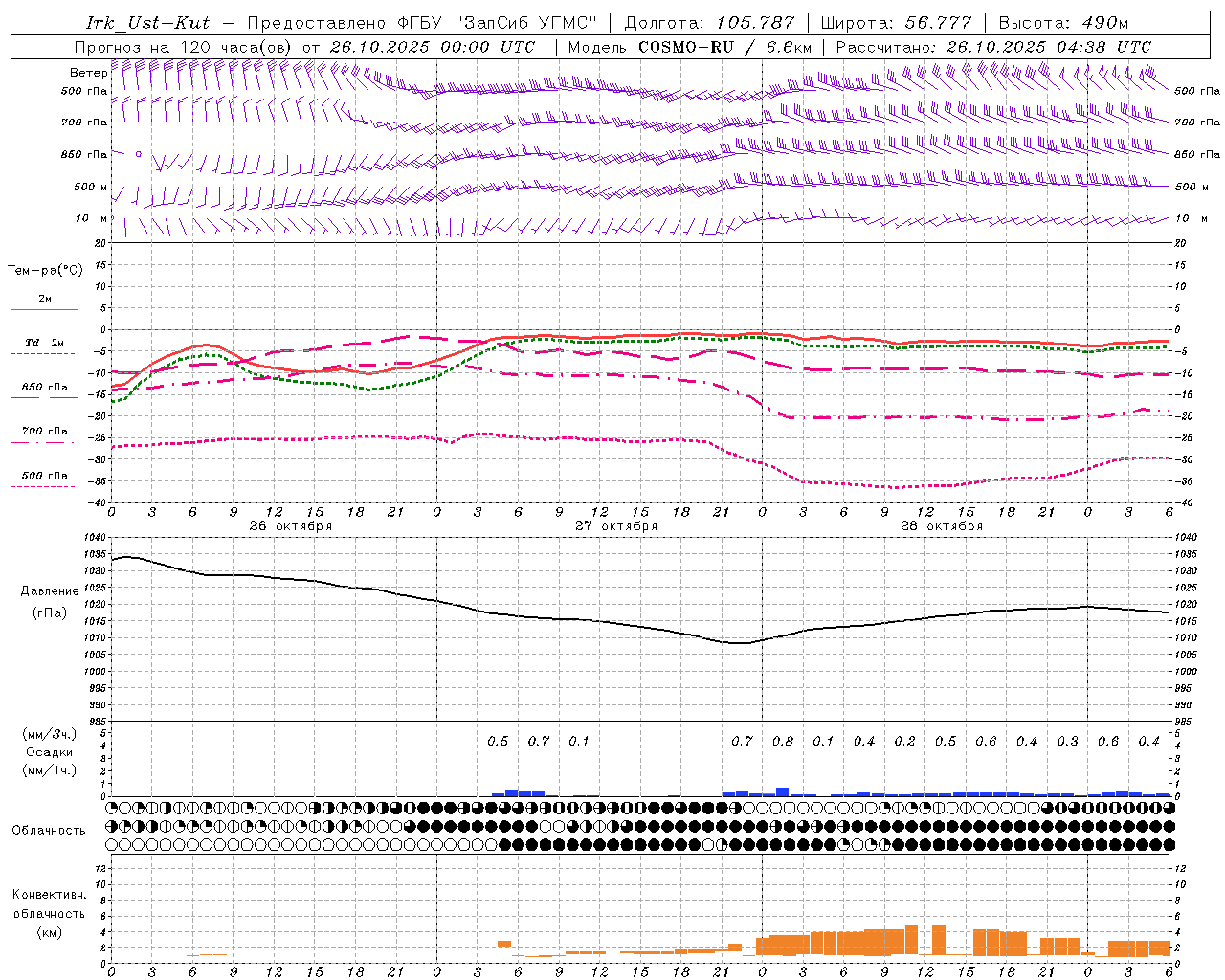Viewport: 1225px width, 980px height.
Task: Click the 700 гПа temperature legend entry
Action: 45,432
